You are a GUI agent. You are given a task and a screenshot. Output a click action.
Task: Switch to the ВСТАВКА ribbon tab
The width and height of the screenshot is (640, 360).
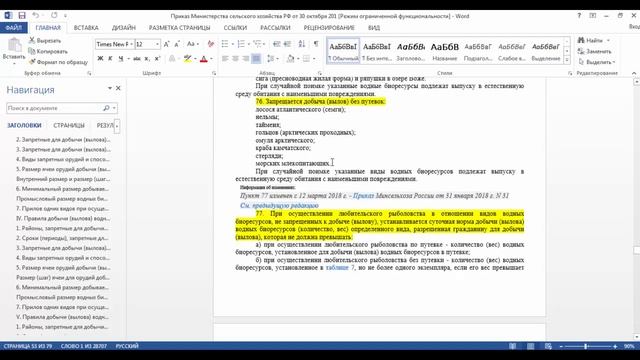coord(86,28)
